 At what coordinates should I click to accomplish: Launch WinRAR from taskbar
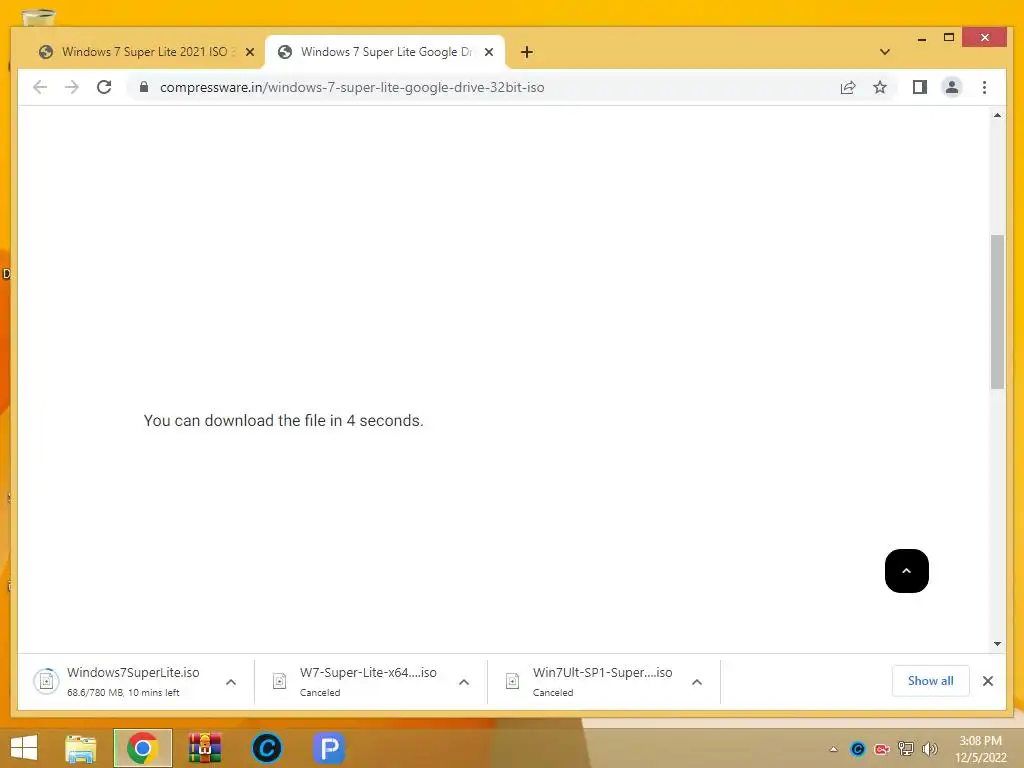click(205, 748)
